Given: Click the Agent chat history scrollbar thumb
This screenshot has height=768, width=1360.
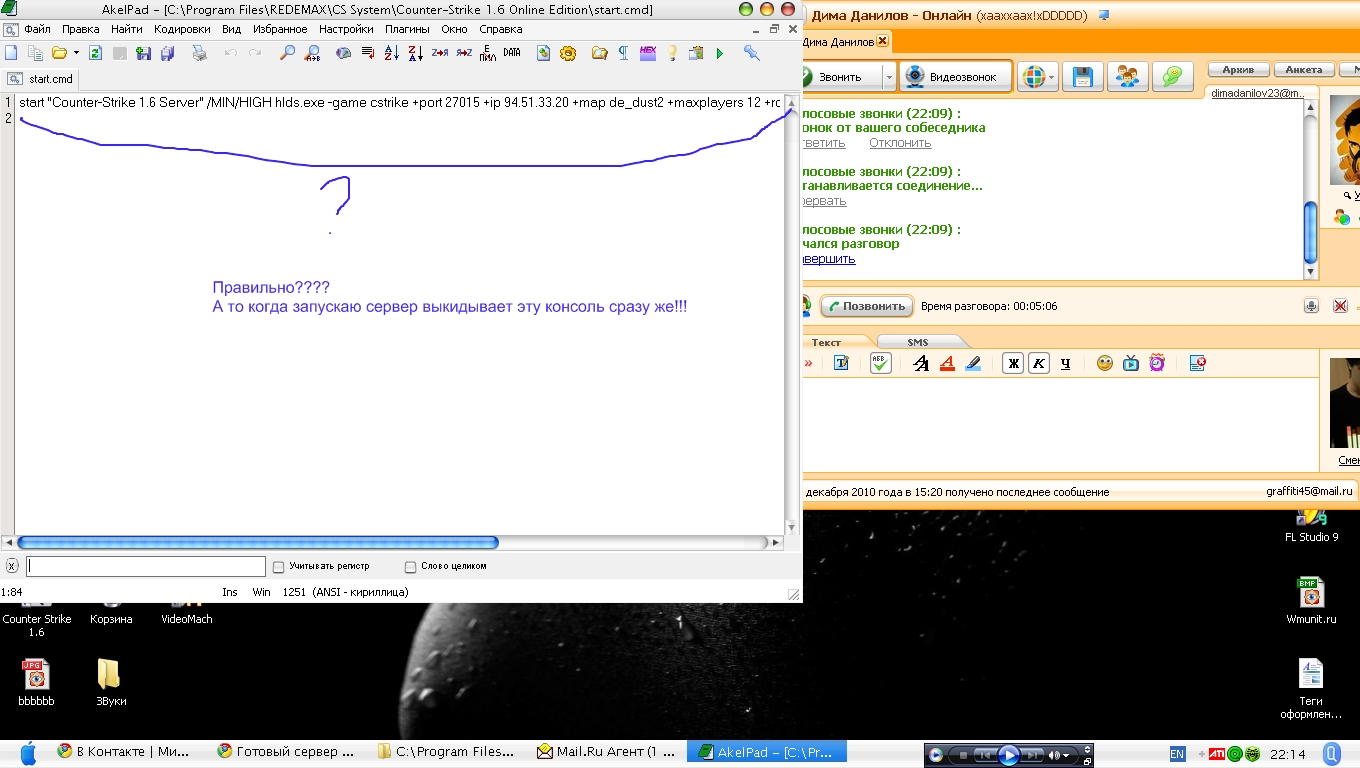Looking at the screenshot, I should tap(1310, 232).
